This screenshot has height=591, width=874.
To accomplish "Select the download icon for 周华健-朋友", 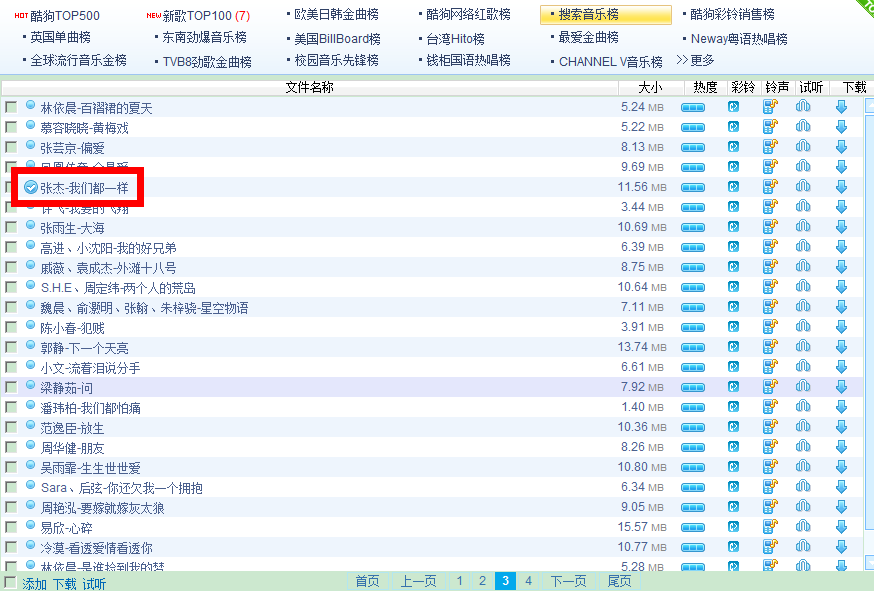I will click(841, 447).
